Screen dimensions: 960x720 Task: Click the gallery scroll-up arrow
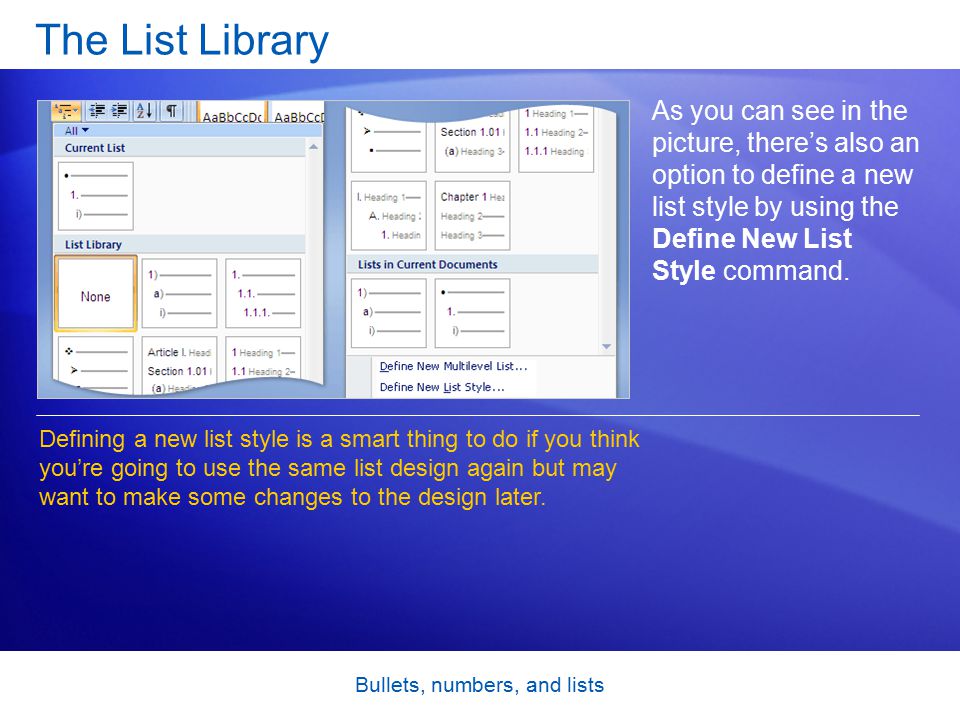pos(313,147)
